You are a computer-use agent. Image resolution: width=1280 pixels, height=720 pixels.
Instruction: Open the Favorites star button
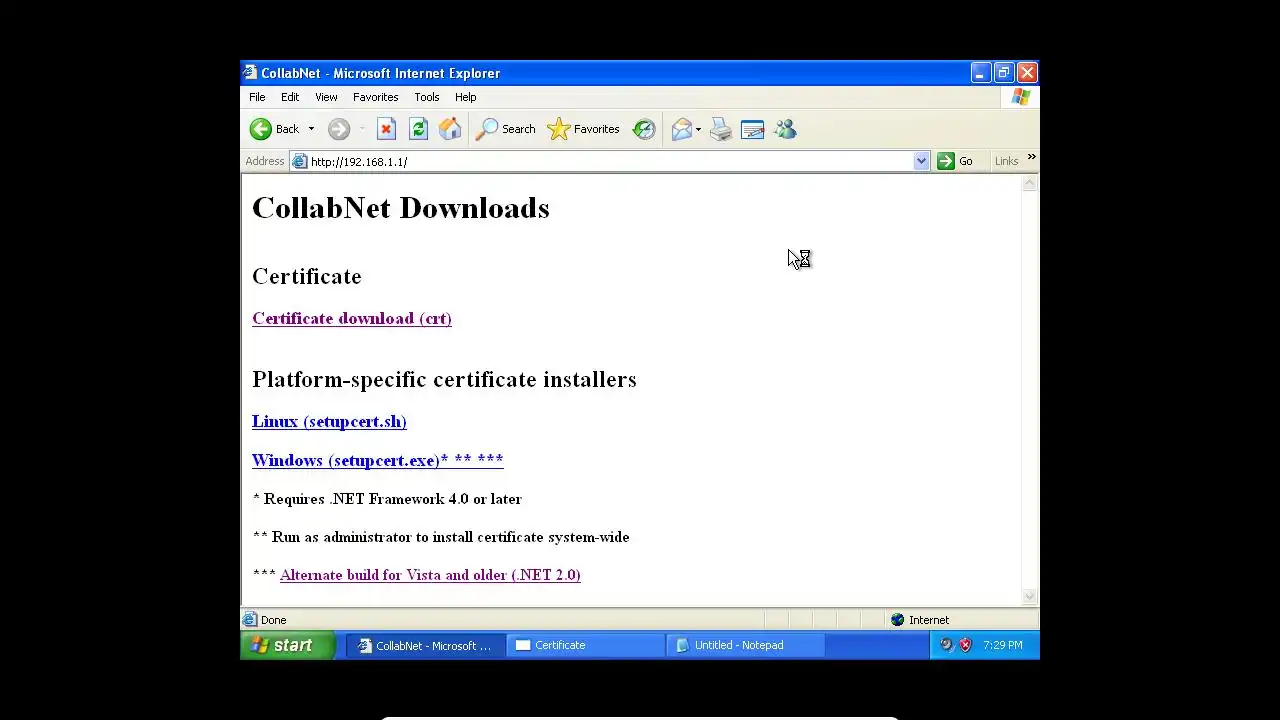click(583, 129)
